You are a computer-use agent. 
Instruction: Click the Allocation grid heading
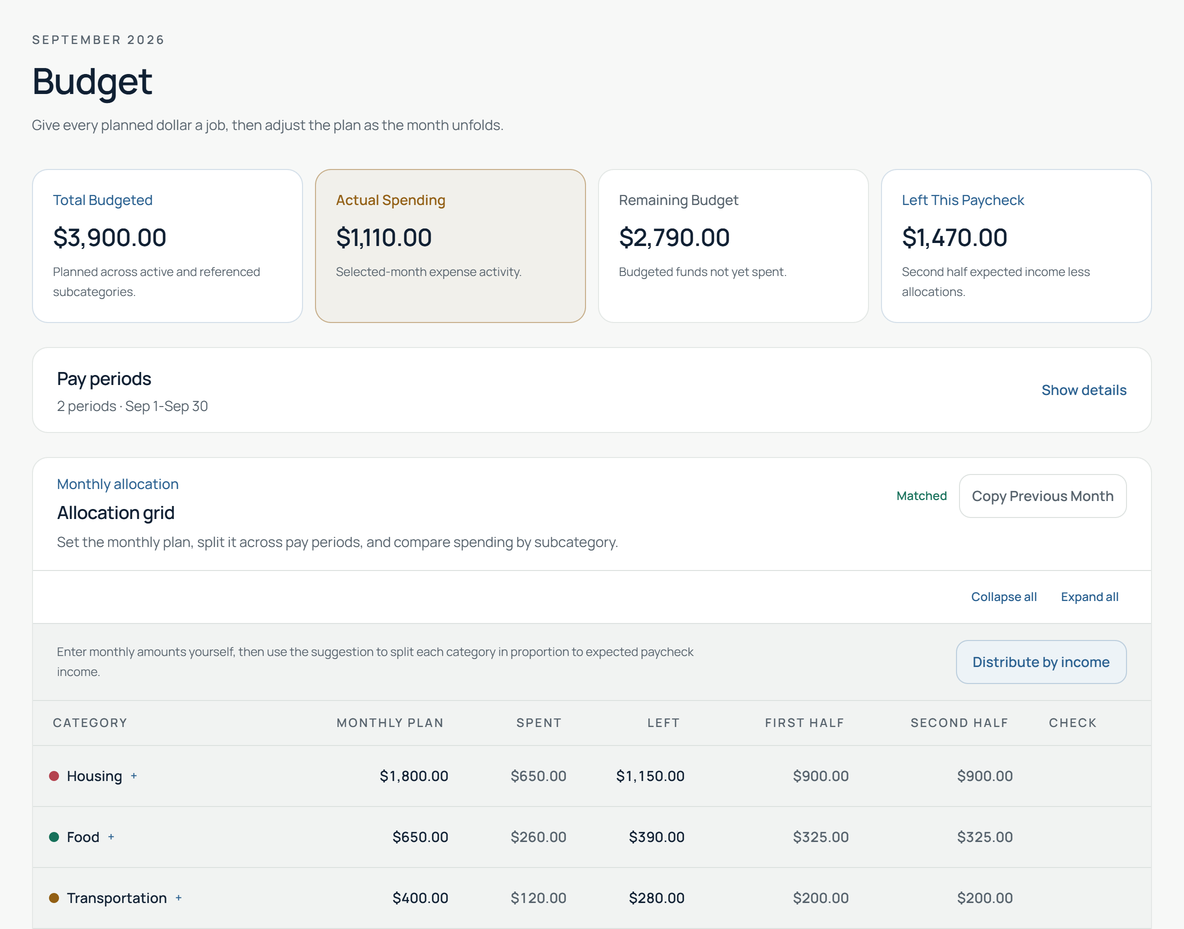click(116, 513)
